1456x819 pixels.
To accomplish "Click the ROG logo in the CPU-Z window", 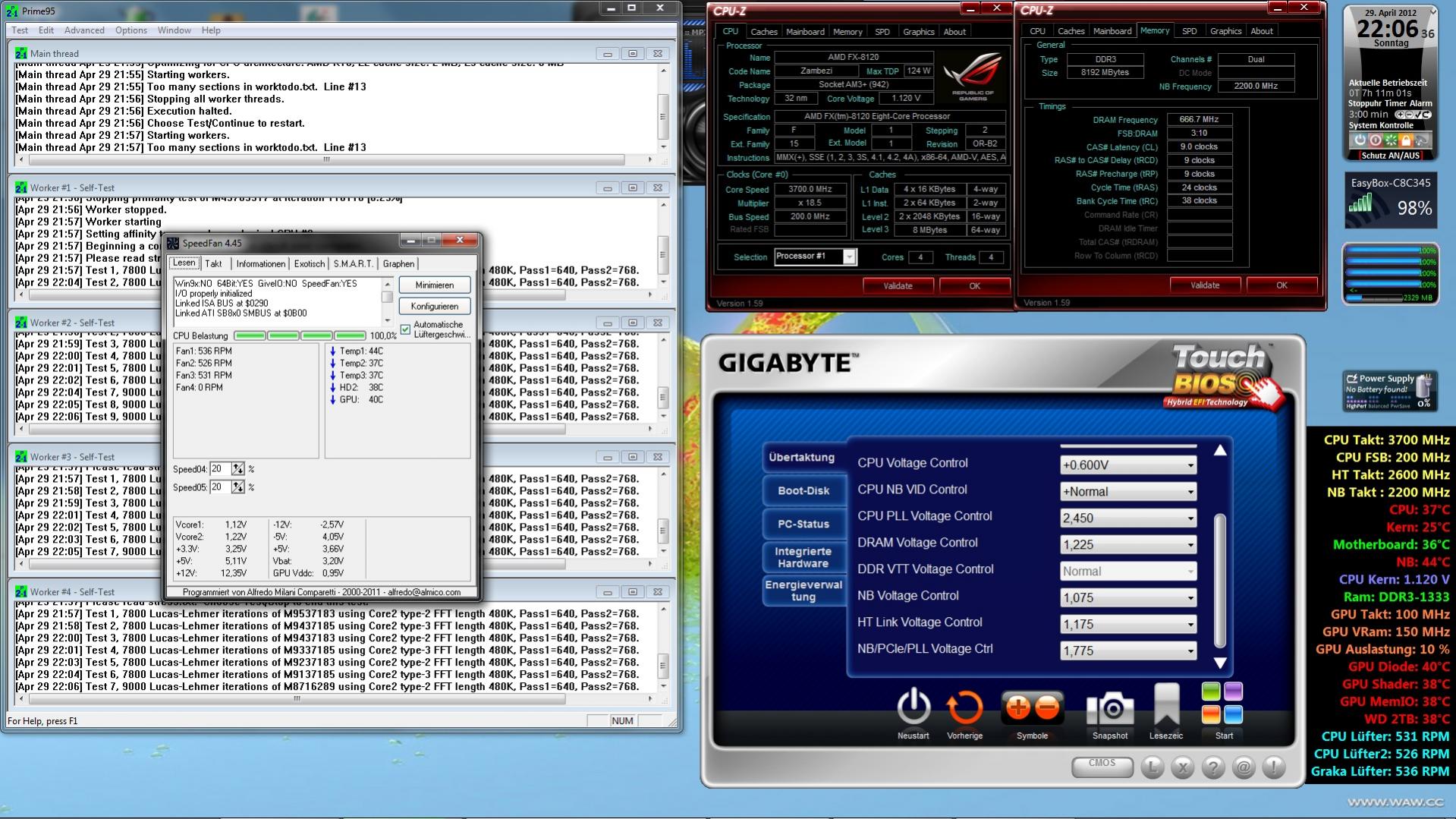I will click(x=973, y=78).
